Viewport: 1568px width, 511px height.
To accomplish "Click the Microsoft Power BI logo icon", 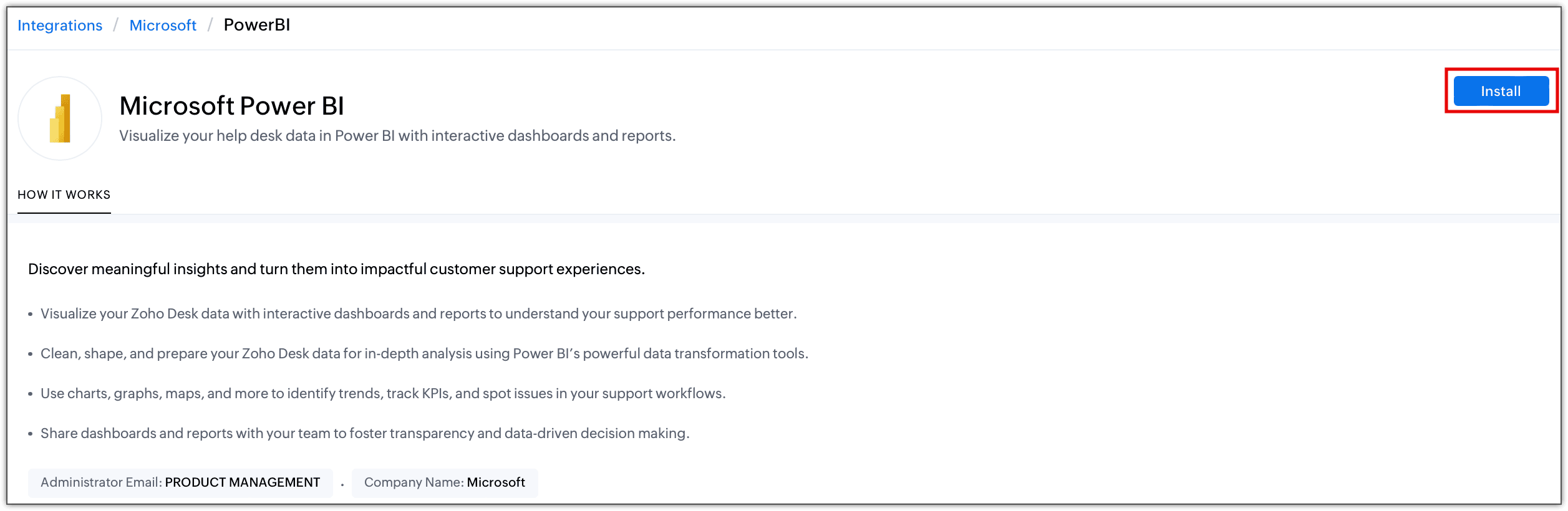I will tap(60, 118).
